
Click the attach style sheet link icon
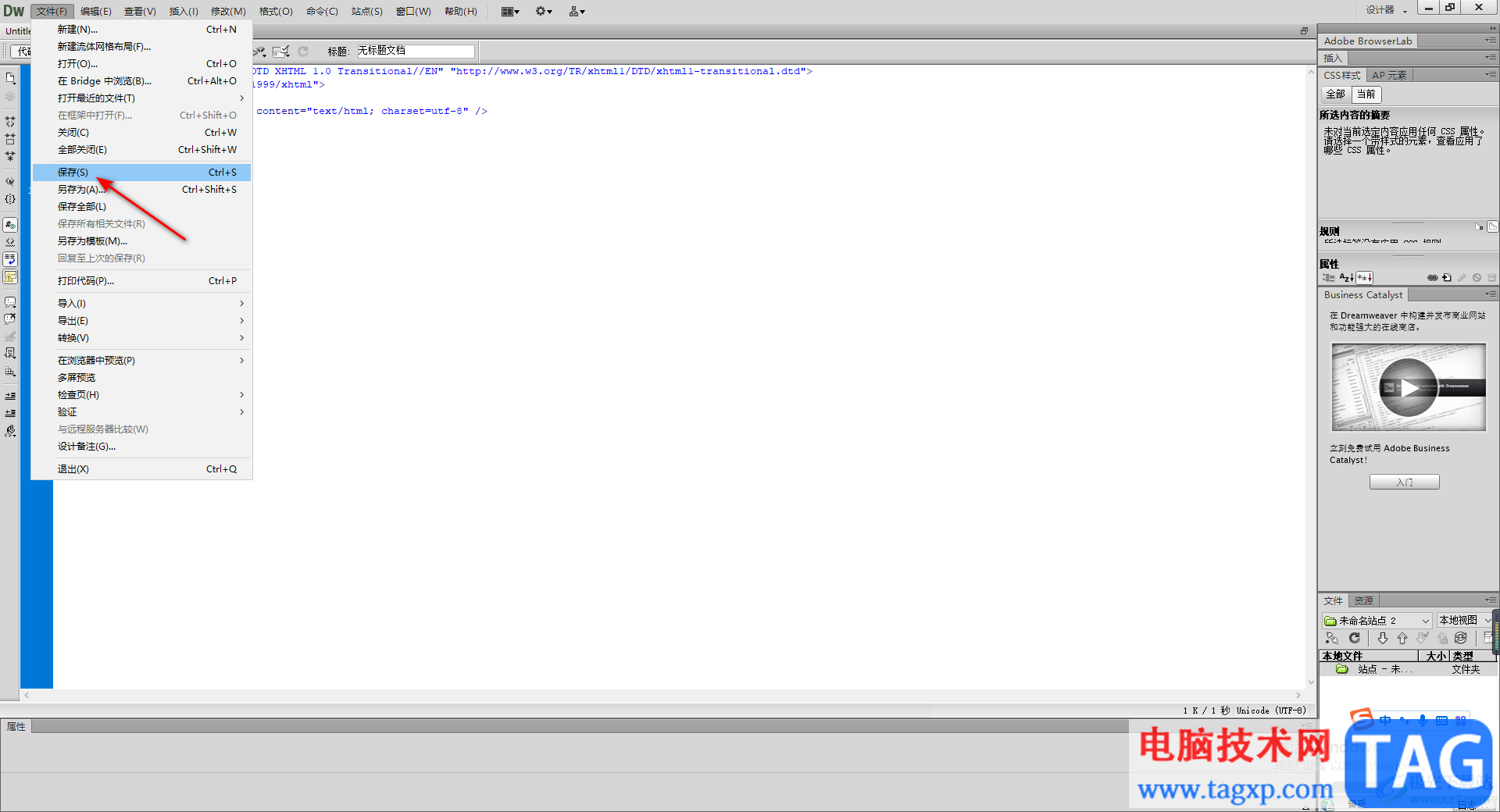pos(1432,278)
